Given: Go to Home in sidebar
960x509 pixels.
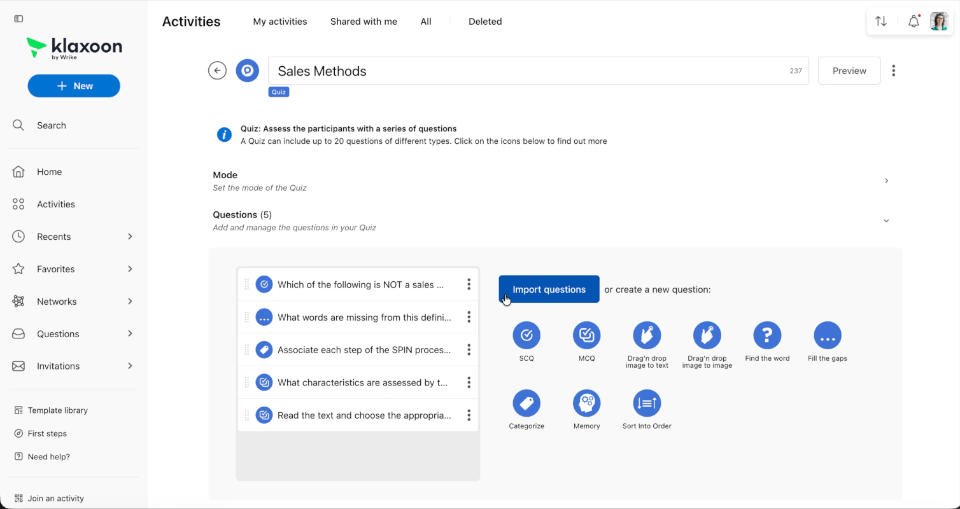Looking at the screenshot, I should point(49,172).
